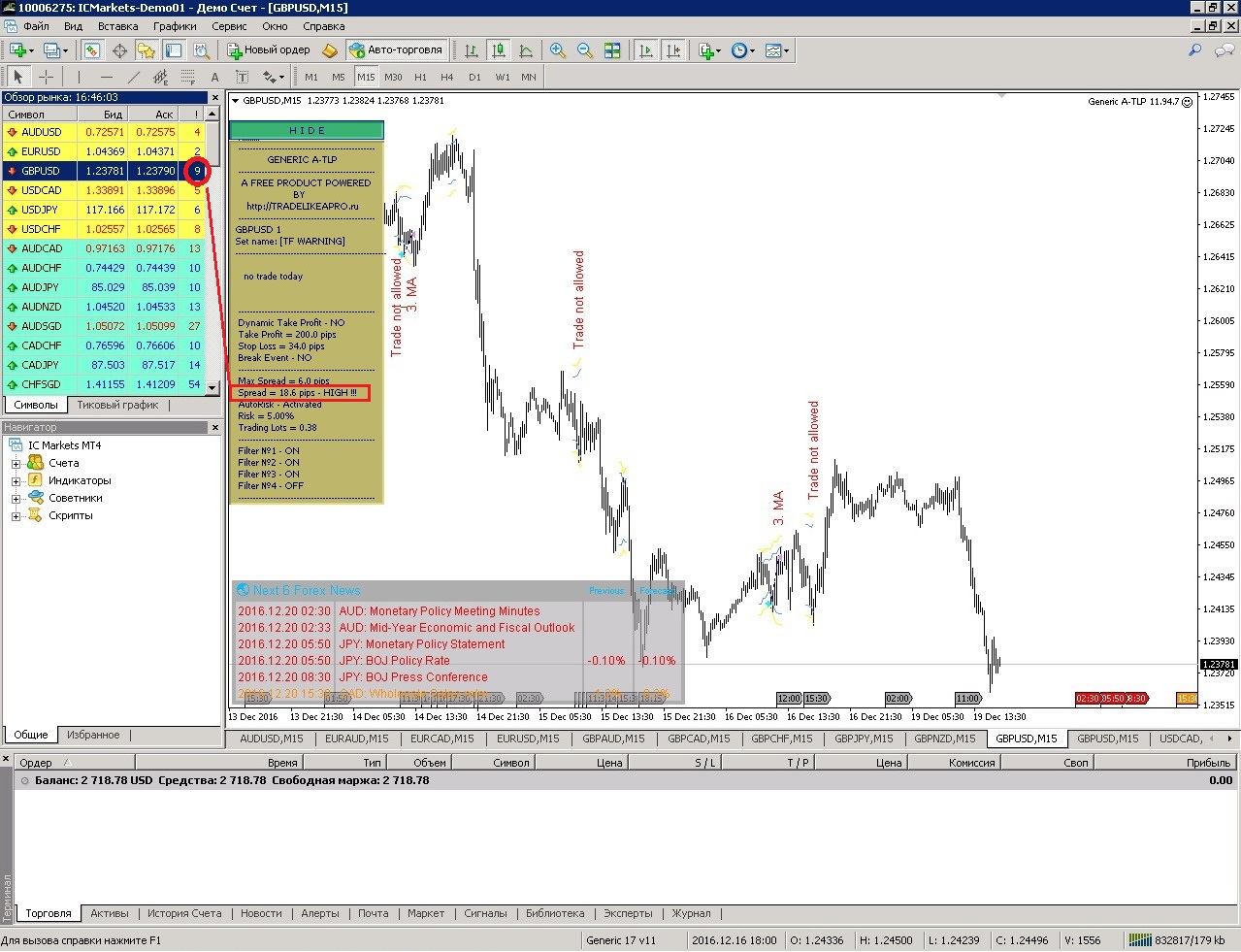This screenshot has width=1241, height=952.
Task: Open the EURAUD,M15 chart tab
Action: (x=356, y=739)
